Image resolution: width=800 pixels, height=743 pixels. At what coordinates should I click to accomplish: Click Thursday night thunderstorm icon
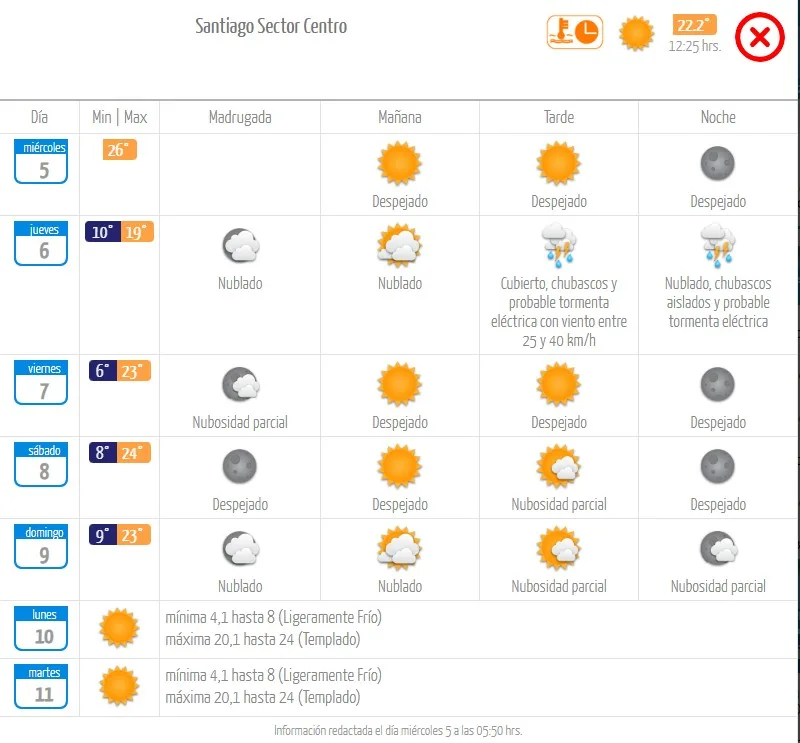pyautogui.click(x=718, y=245)
